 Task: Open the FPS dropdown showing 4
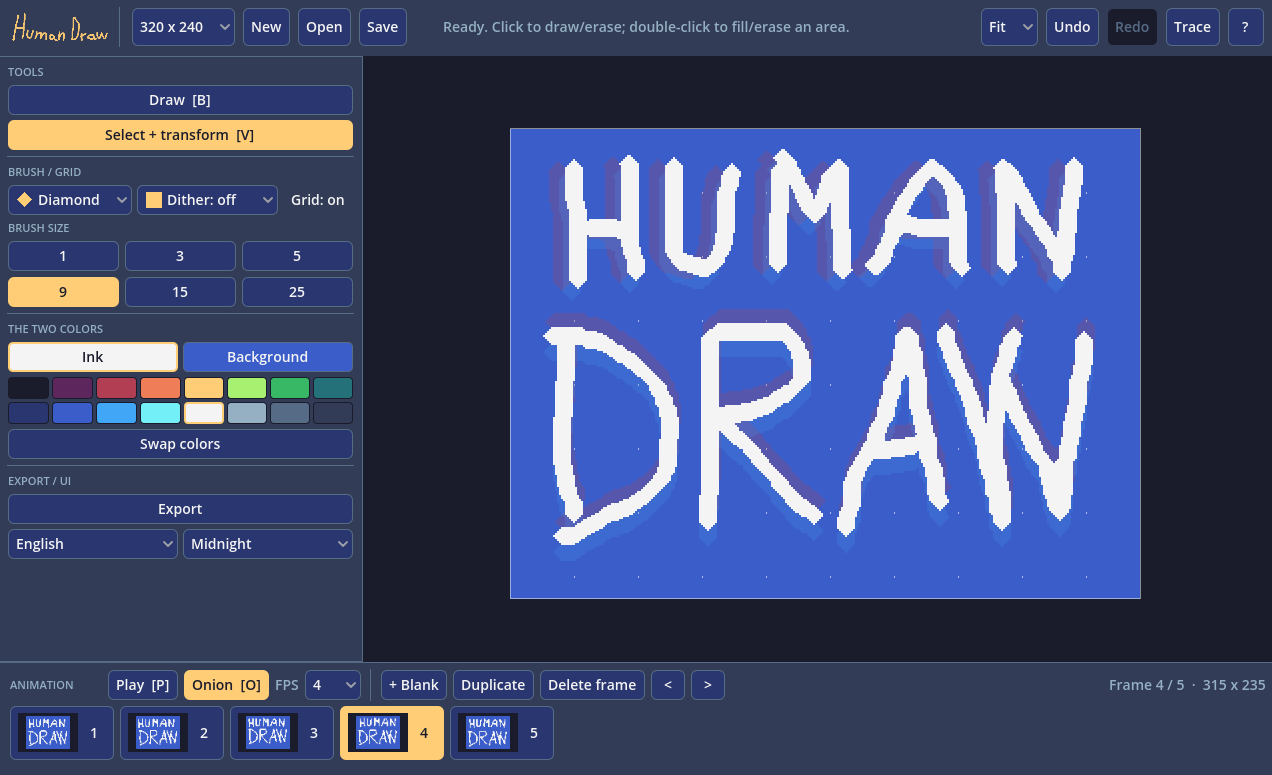tap(333, 685)
